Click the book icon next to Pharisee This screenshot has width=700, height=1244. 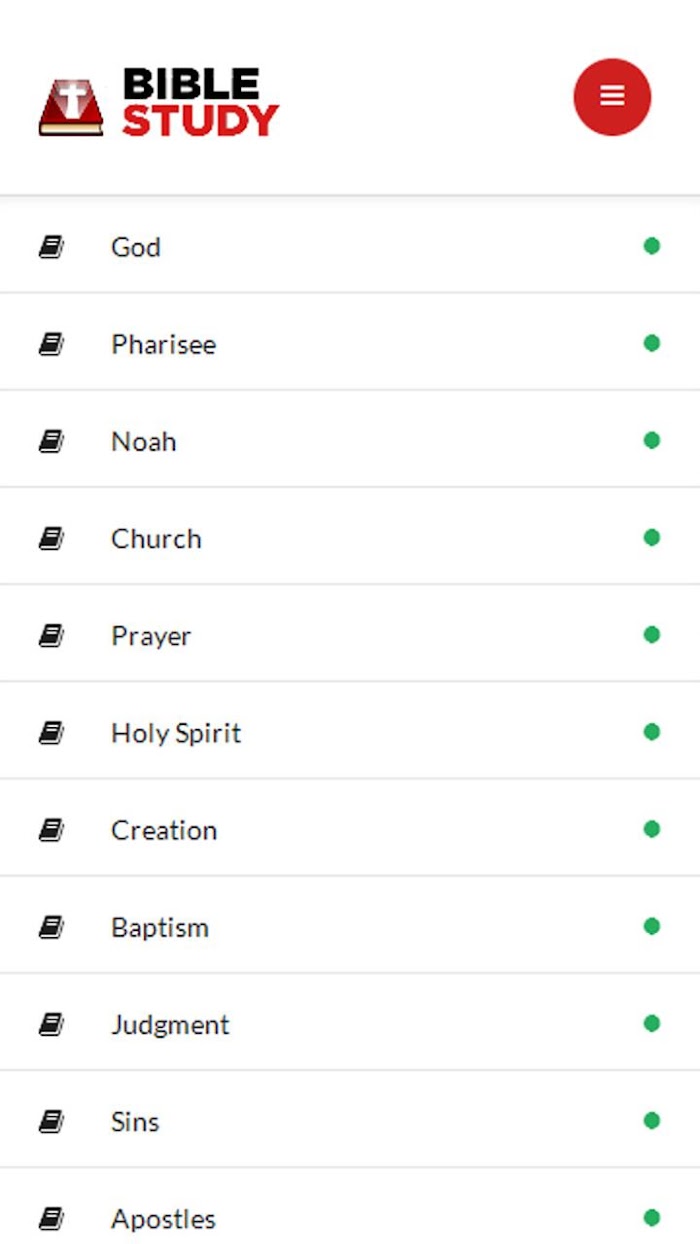pyautogui.click(x=51, y=344)
